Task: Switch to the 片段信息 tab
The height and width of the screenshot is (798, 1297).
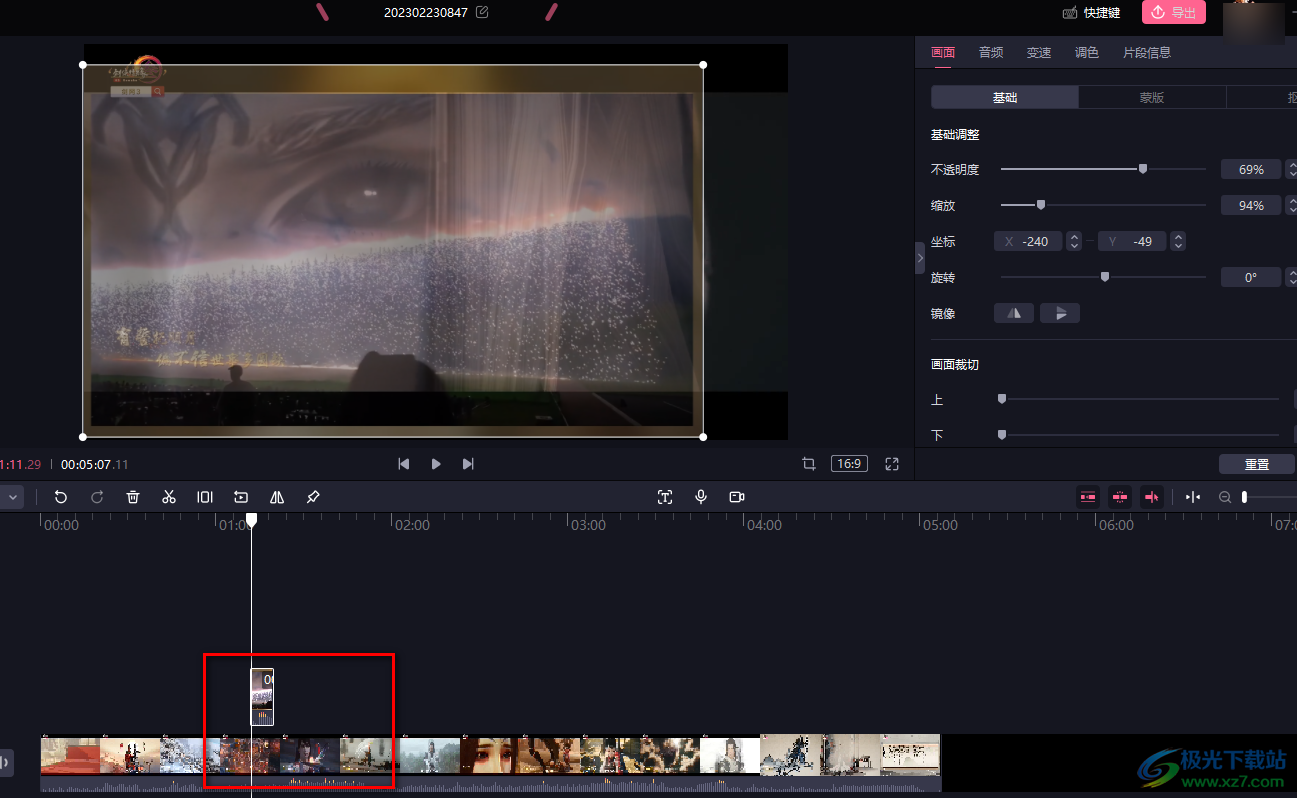Action: (x=1147, y=53)
